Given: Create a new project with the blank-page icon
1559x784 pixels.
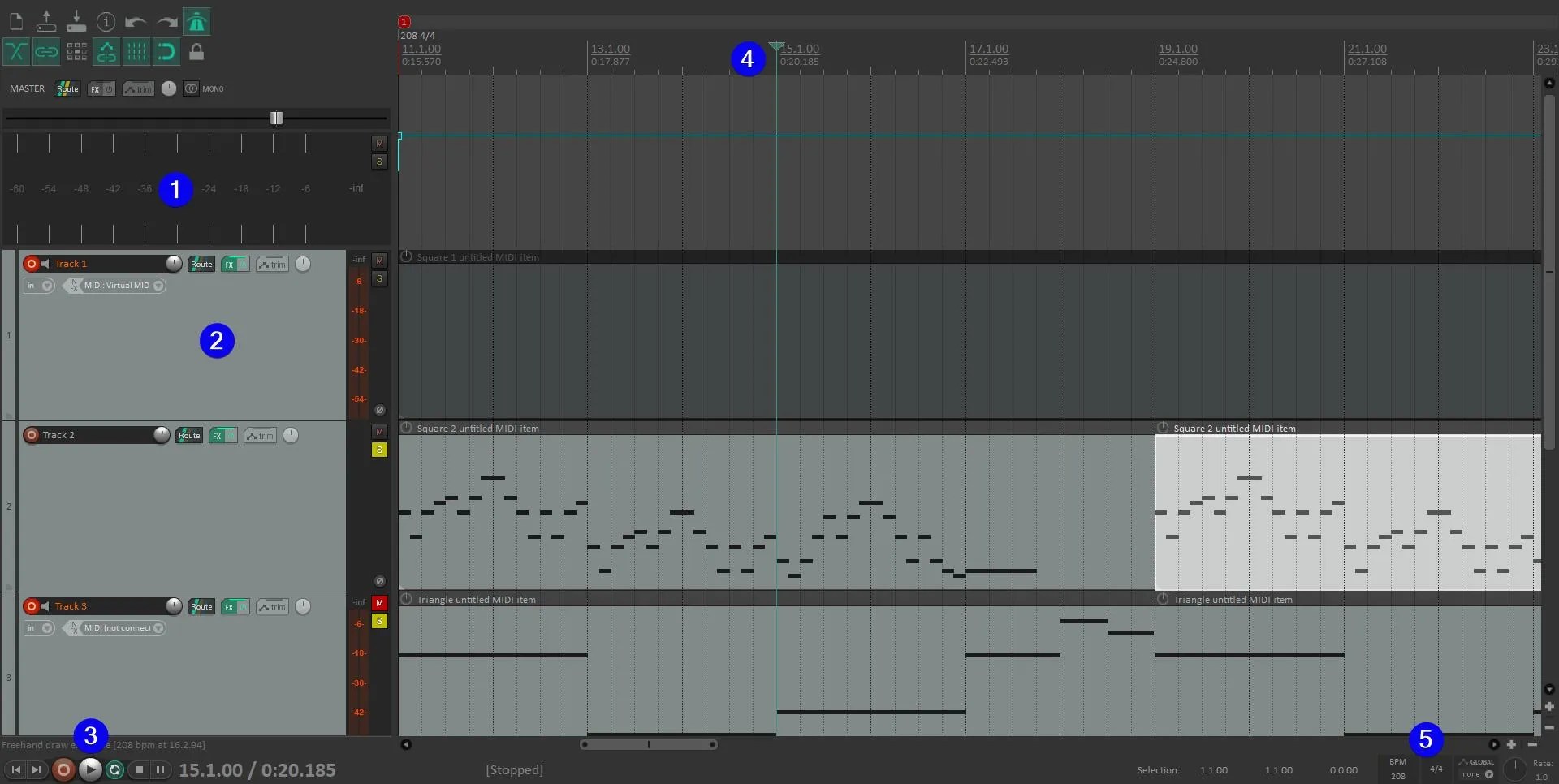Looking at the screenshot, I should coord(15,22).
